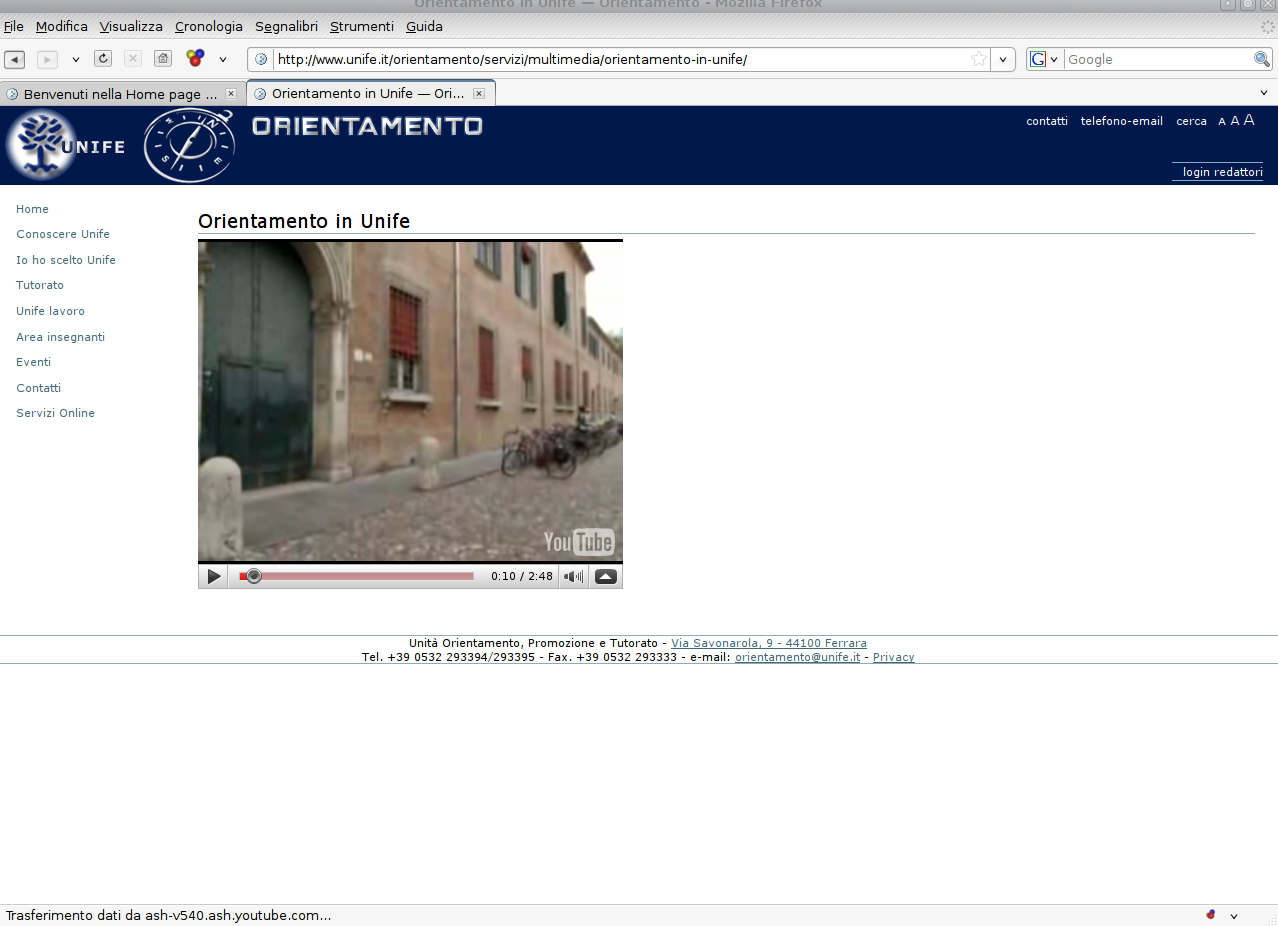Image resolution: width=1278 pixels, height=926 pixels.
Task: Expand the video player menu arrow button
Action: point(606,576)
